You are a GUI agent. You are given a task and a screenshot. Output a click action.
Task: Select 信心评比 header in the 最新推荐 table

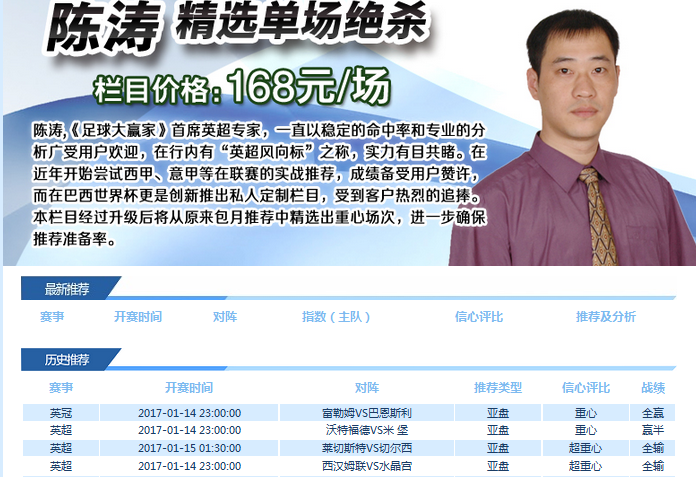tap(478, 316)
